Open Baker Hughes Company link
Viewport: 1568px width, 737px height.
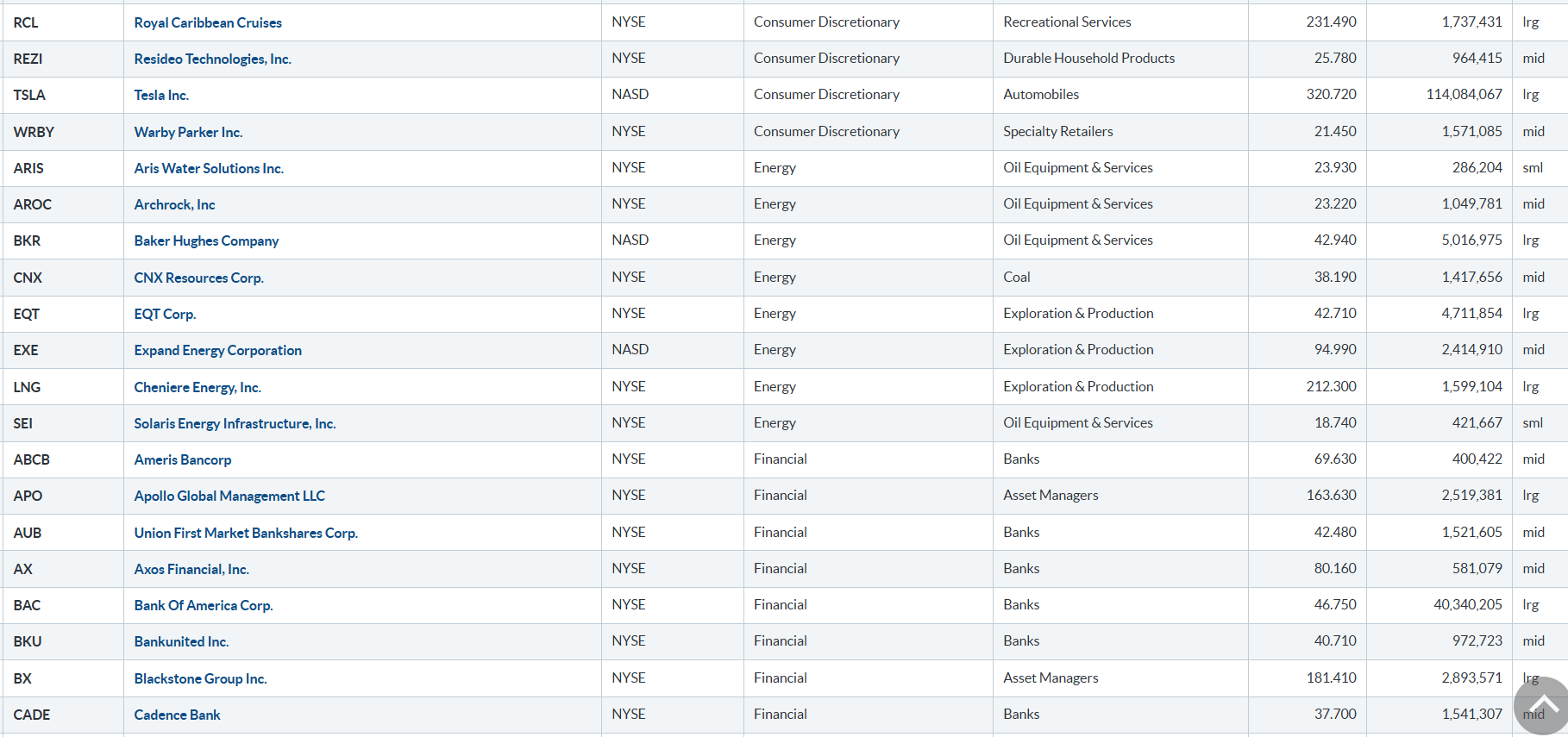[x=206, y=240]
